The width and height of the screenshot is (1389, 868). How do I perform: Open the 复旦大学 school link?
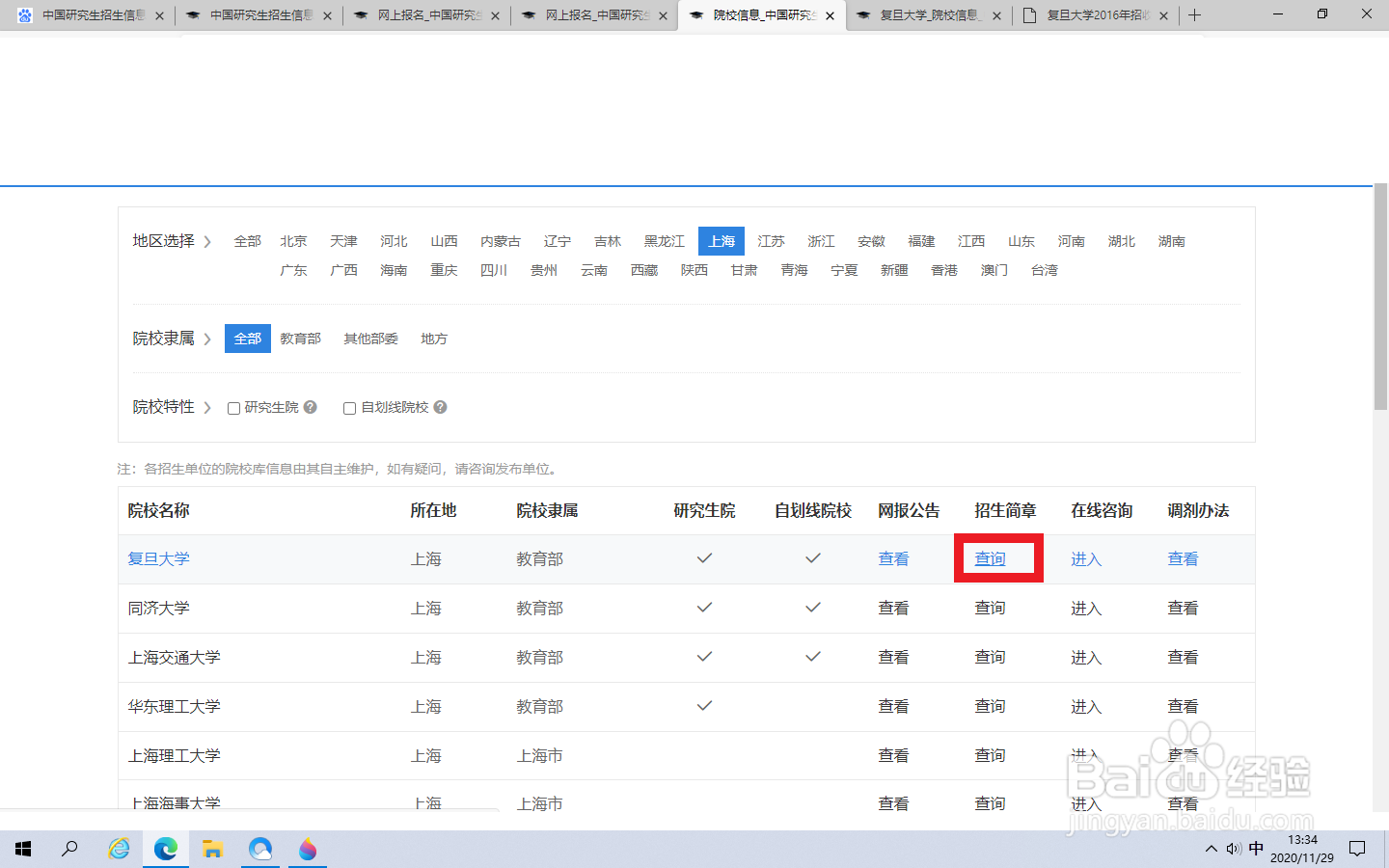[159, 559]
